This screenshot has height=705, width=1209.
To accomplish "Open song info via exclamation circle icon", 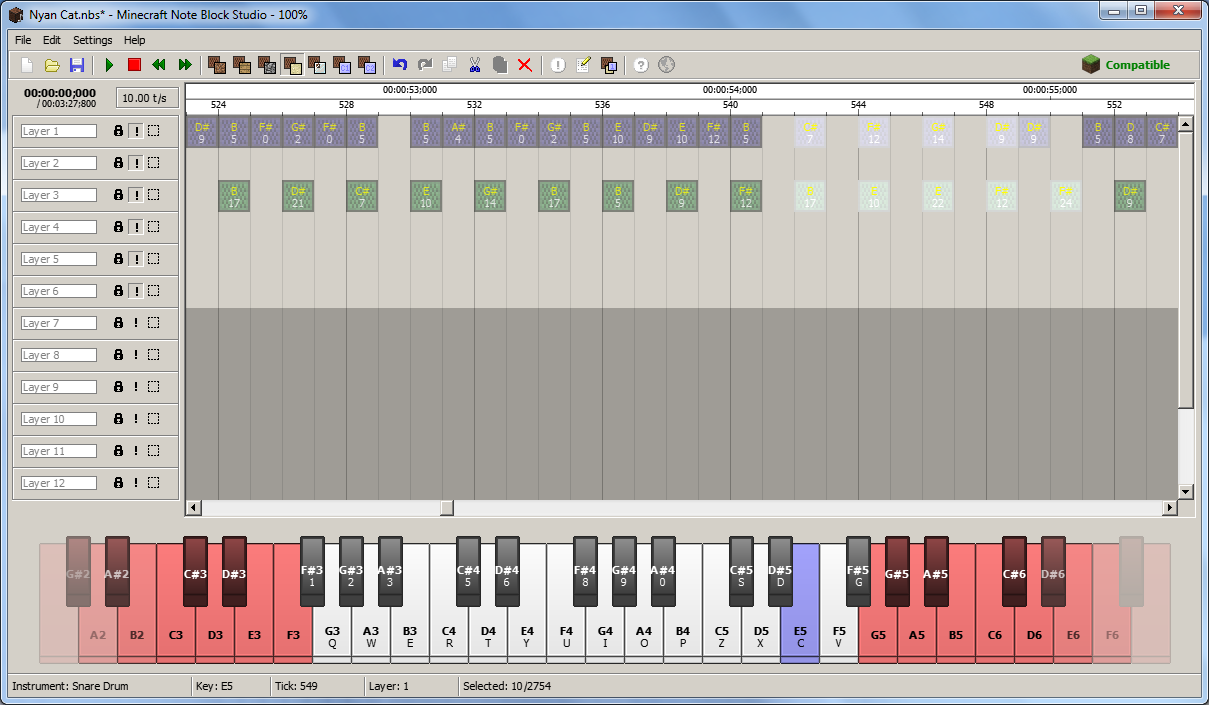I will pos(558,65).
